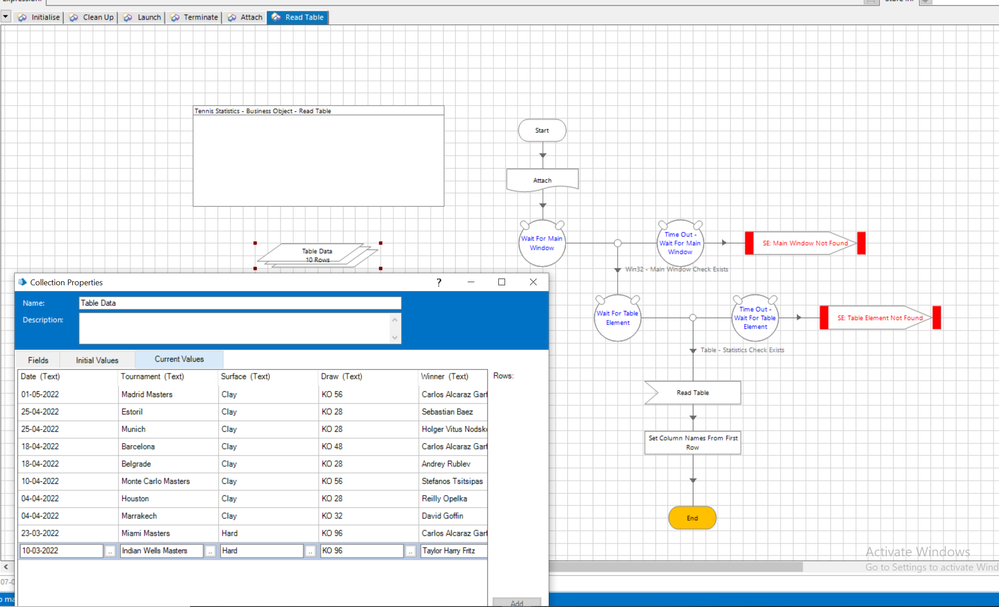Switch to the Initialise page tab
The width and height of the screenshot is (999, 607).
click(x=39, y=17)
